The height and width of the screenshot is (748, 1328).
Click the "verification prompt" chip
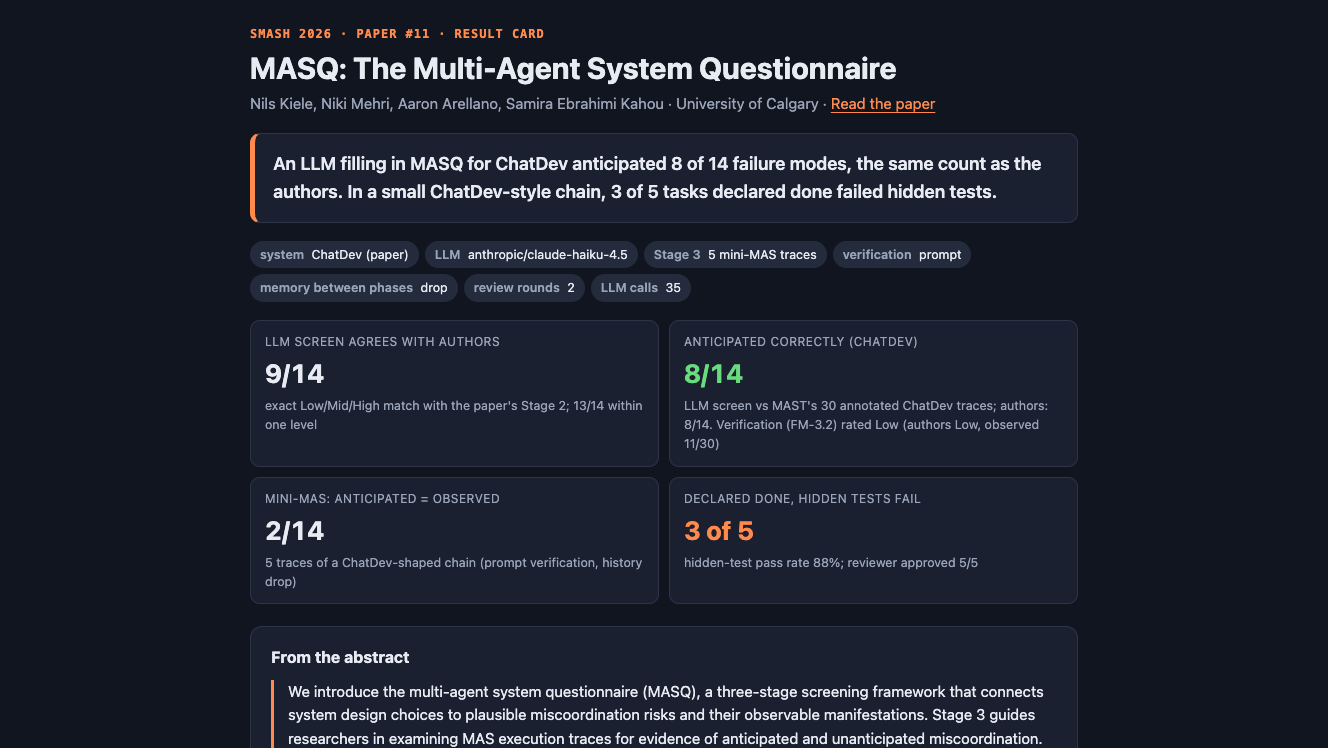pos(902,255)
